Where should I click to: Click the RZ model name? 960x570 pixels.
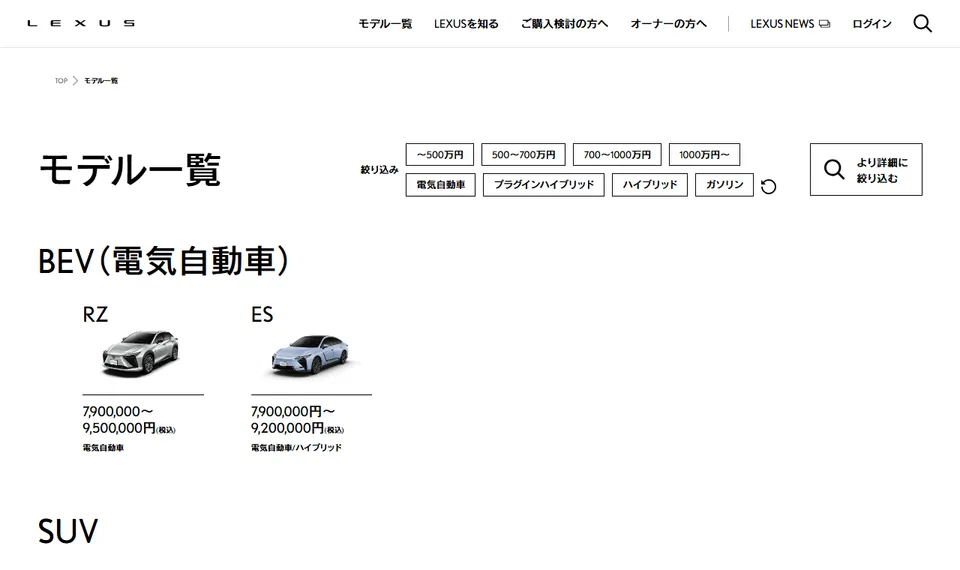pos(95,314)
